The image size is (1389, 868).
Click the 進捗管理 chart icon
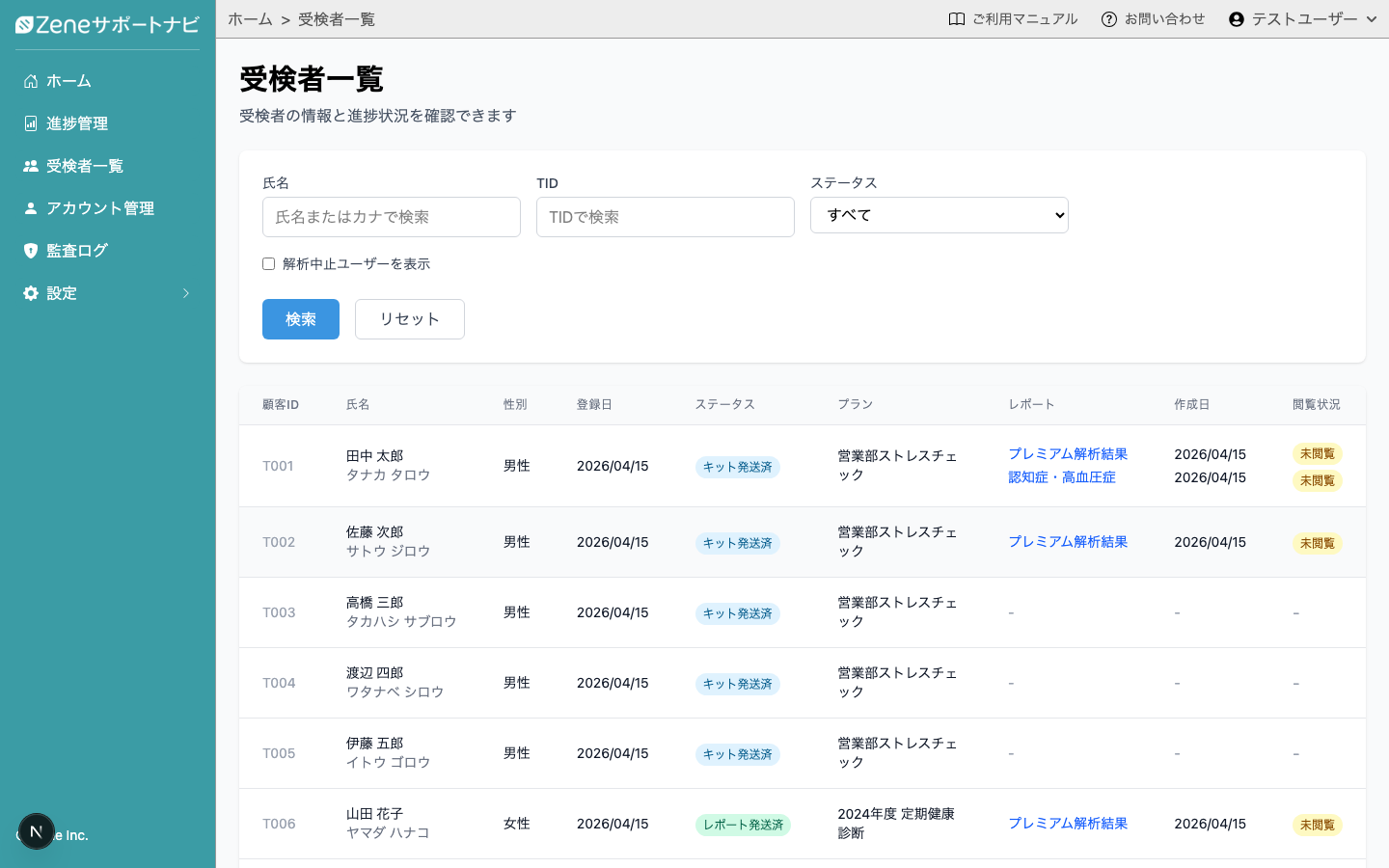(31, 123)
